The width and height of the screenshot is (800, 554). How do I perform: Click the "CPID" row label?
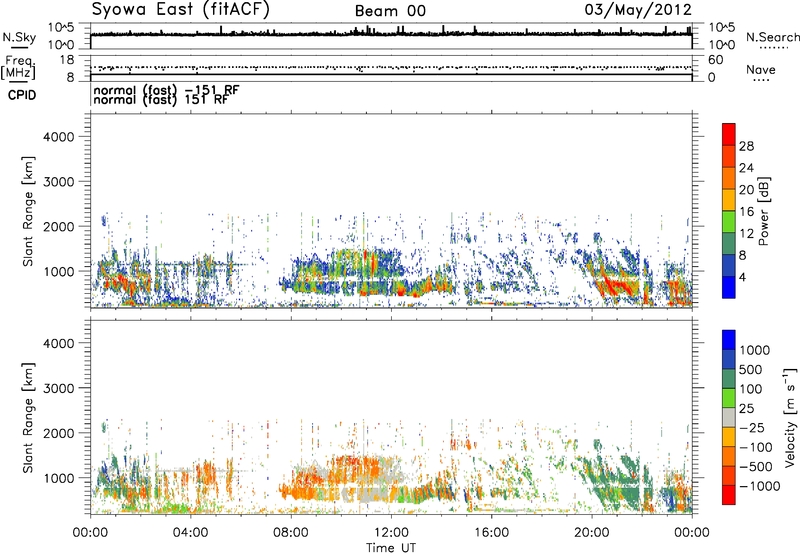pos(22,95)
